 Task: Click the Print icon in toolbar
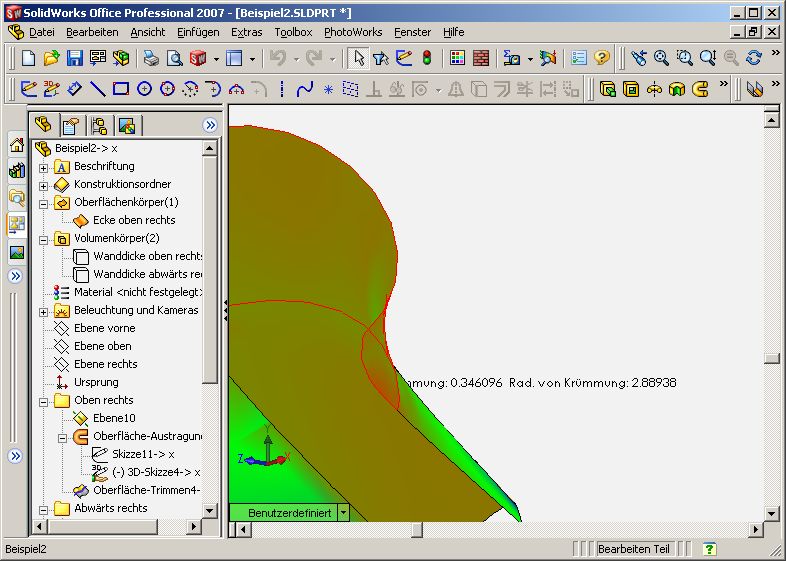tap(151, 58)
